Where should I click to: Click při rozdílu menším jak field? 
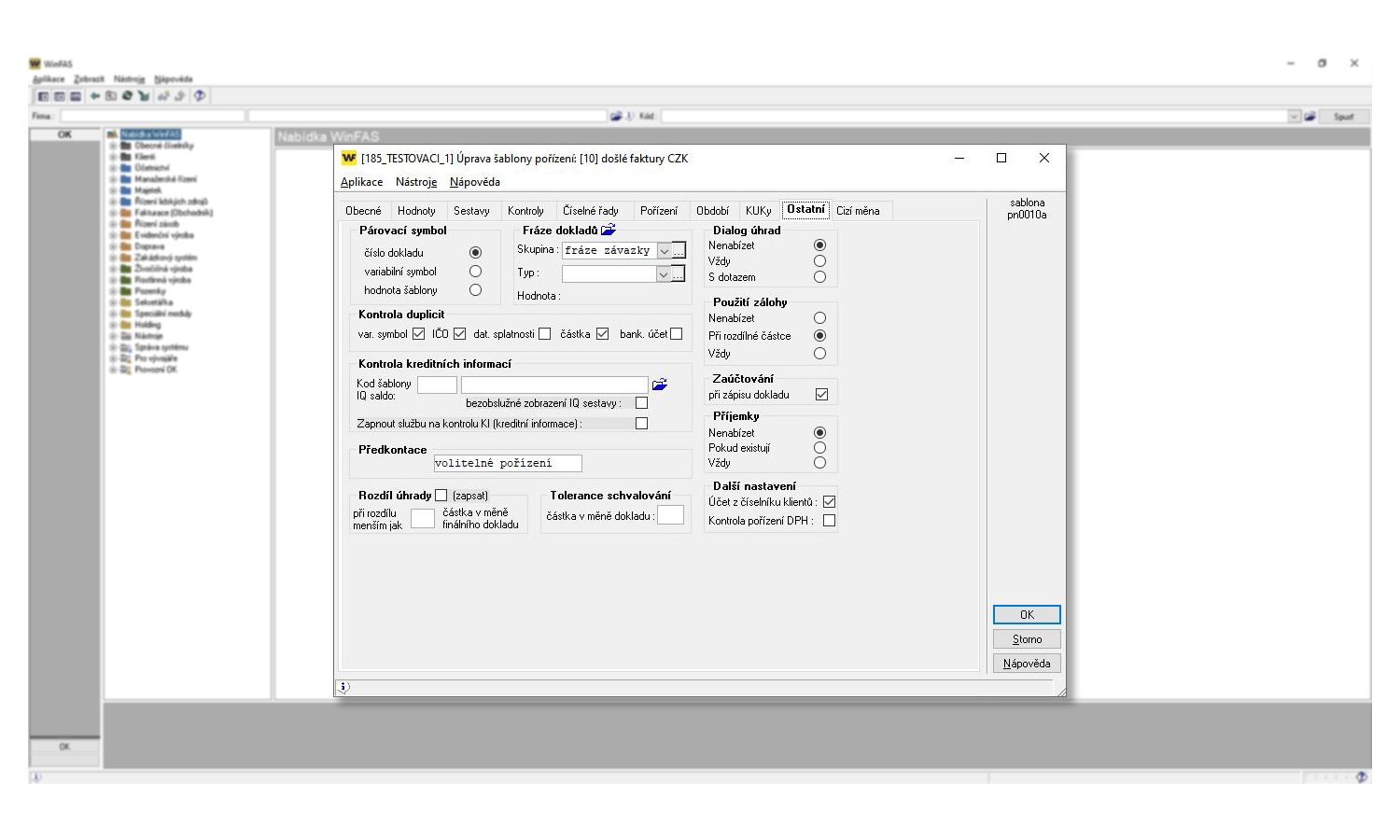coord(423,519)
